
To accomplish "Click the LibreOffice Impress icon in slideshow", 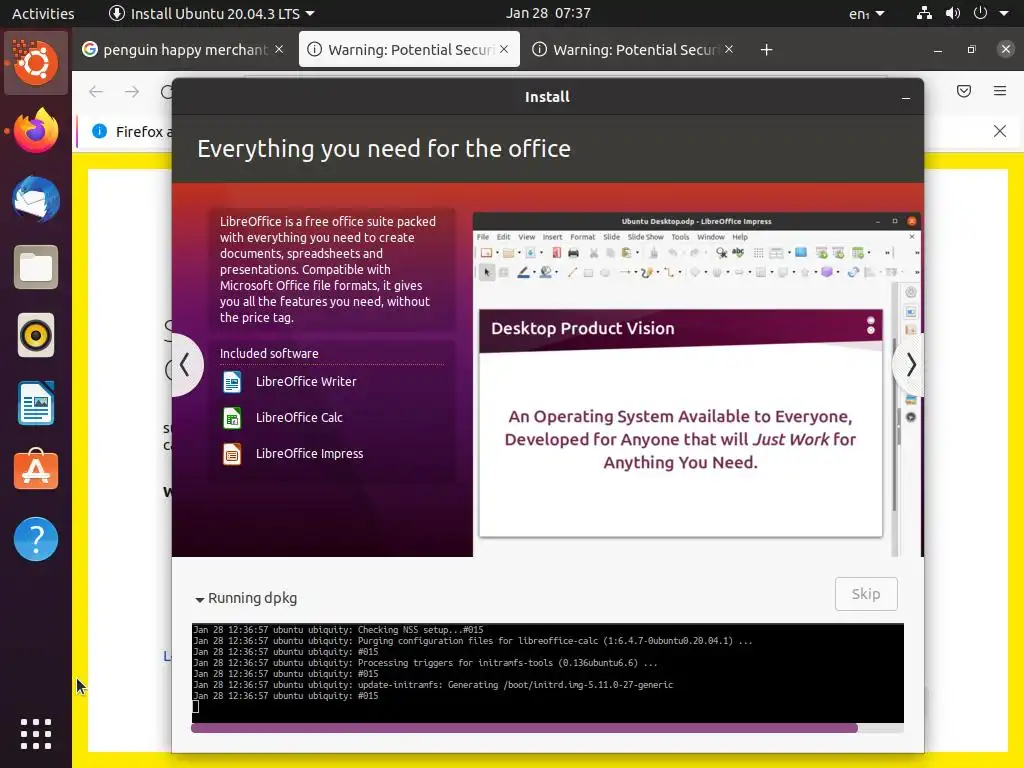I will [232, 454].
